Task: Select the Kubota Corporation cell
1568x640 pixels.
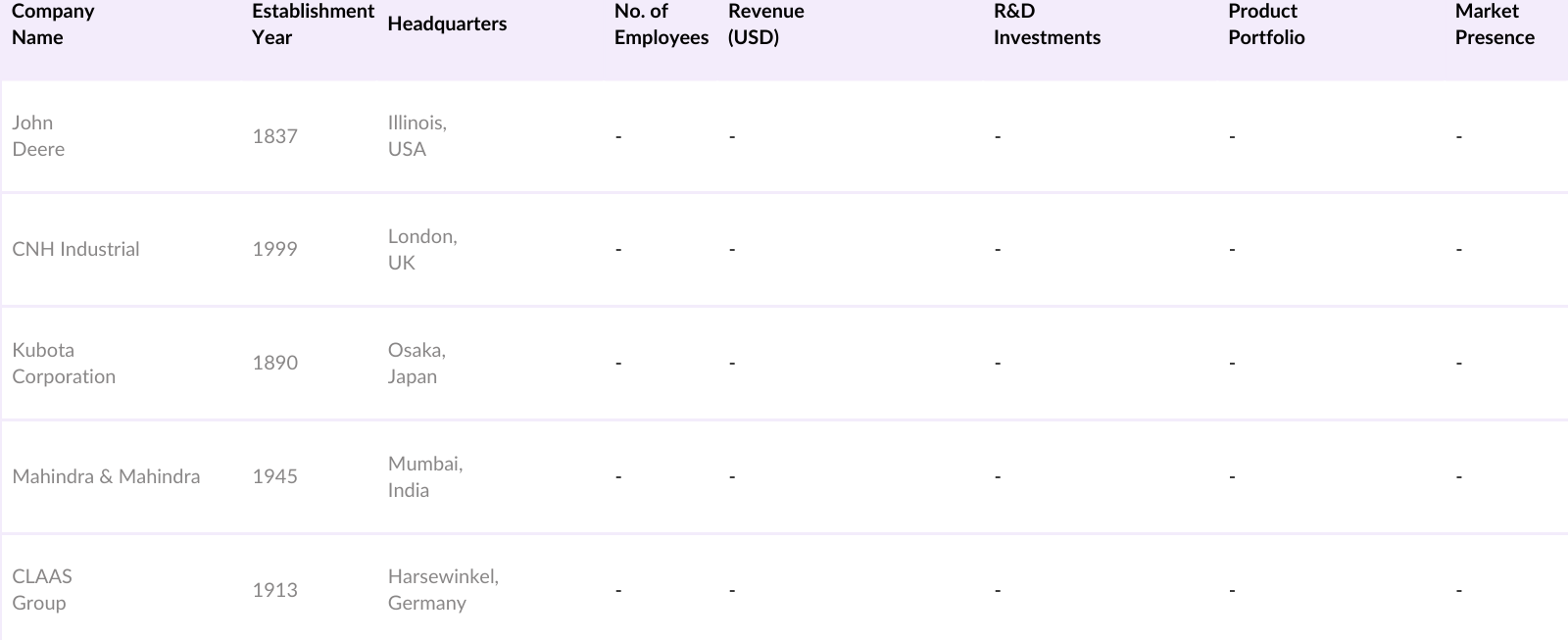Action: tap(64, 363)
